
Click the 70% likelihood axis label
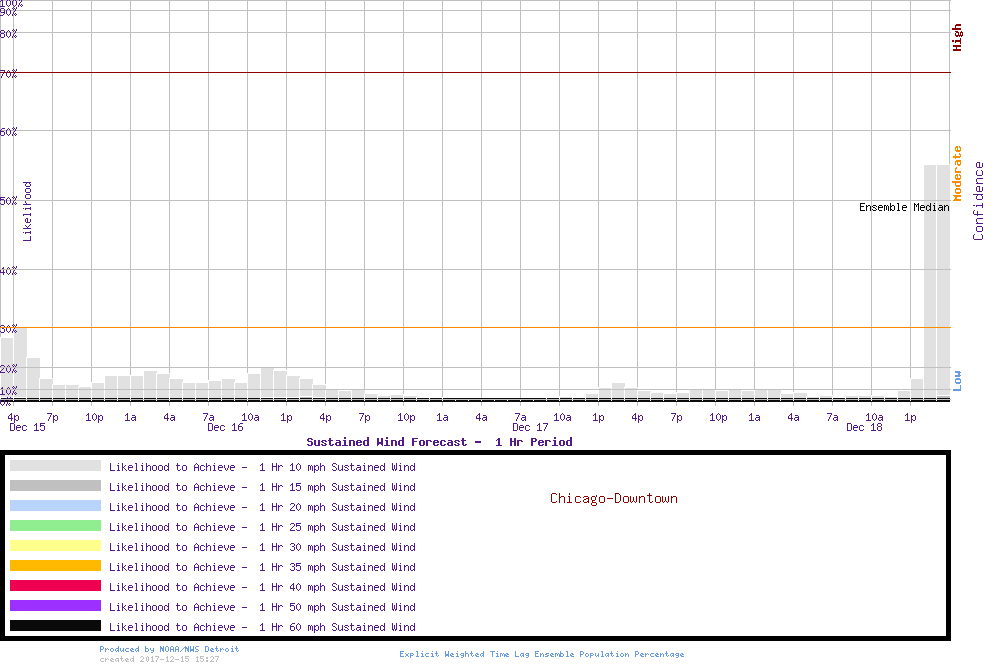click(x=9, y=75)
